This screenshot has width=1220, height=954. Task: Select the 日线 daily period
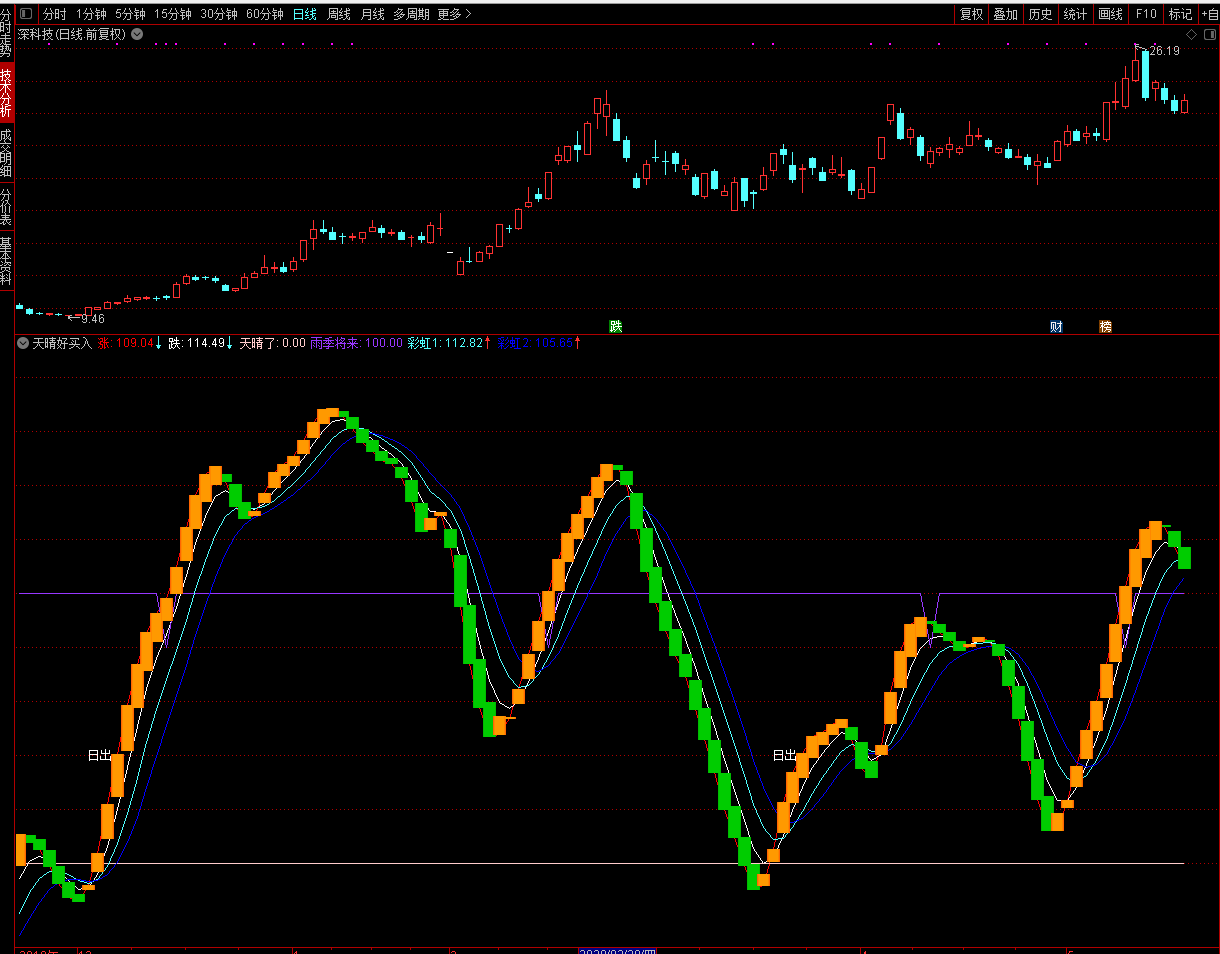pyautogui.click(x=305, y=14)
